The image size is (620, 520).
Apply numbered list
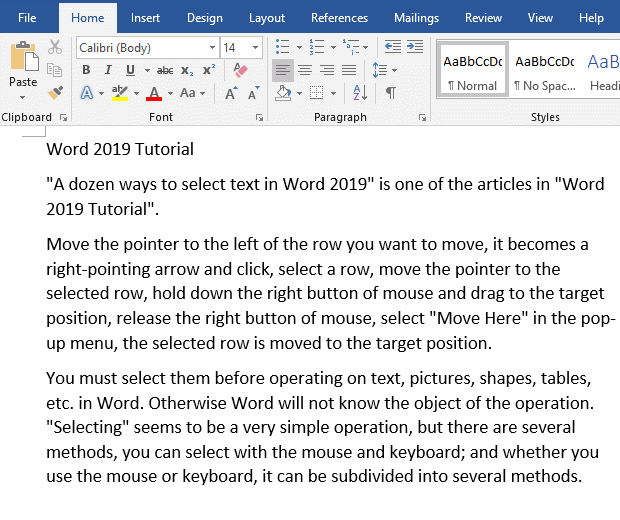coord(317,47)
